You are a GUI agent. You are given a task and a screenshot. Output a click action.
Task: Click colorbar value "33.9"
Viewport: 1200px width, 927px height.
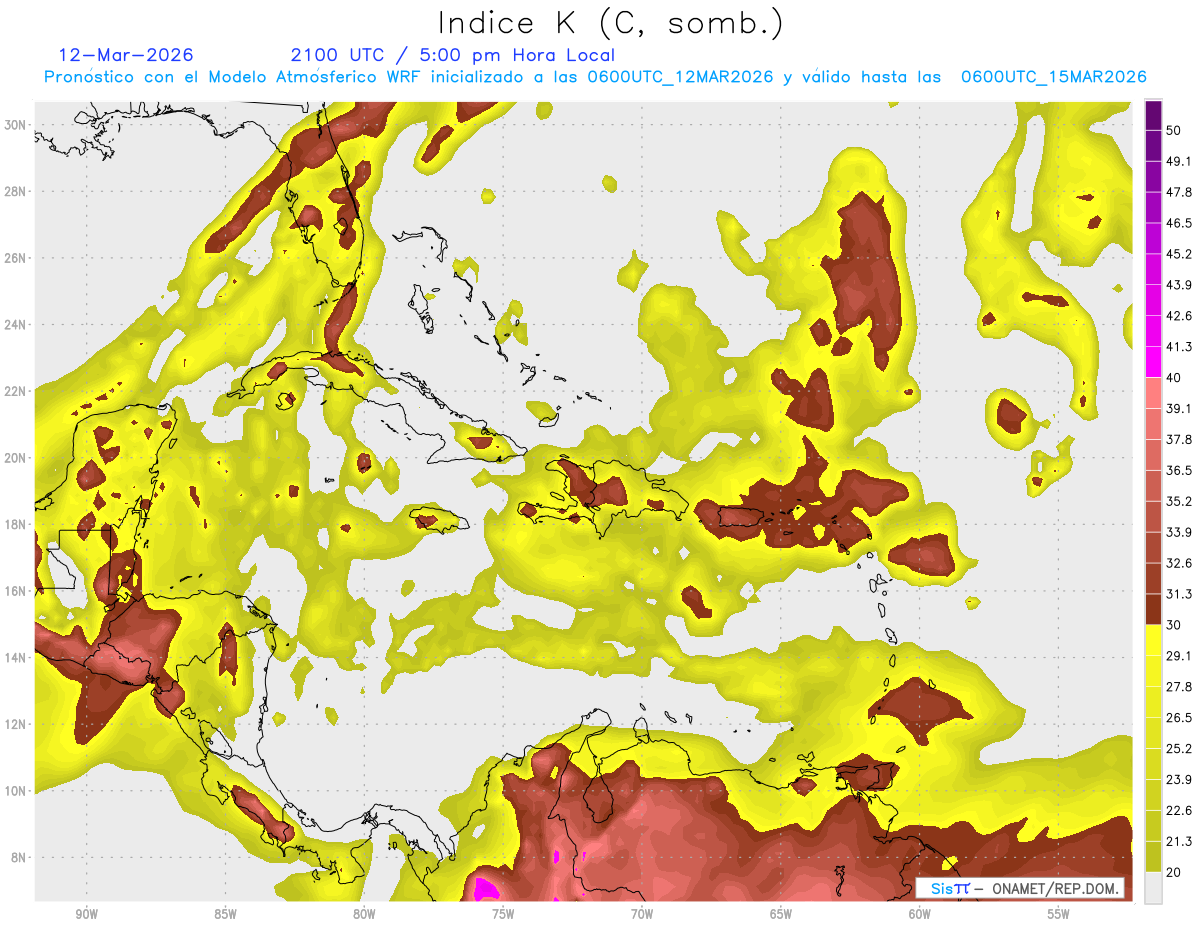point(1178,532)
